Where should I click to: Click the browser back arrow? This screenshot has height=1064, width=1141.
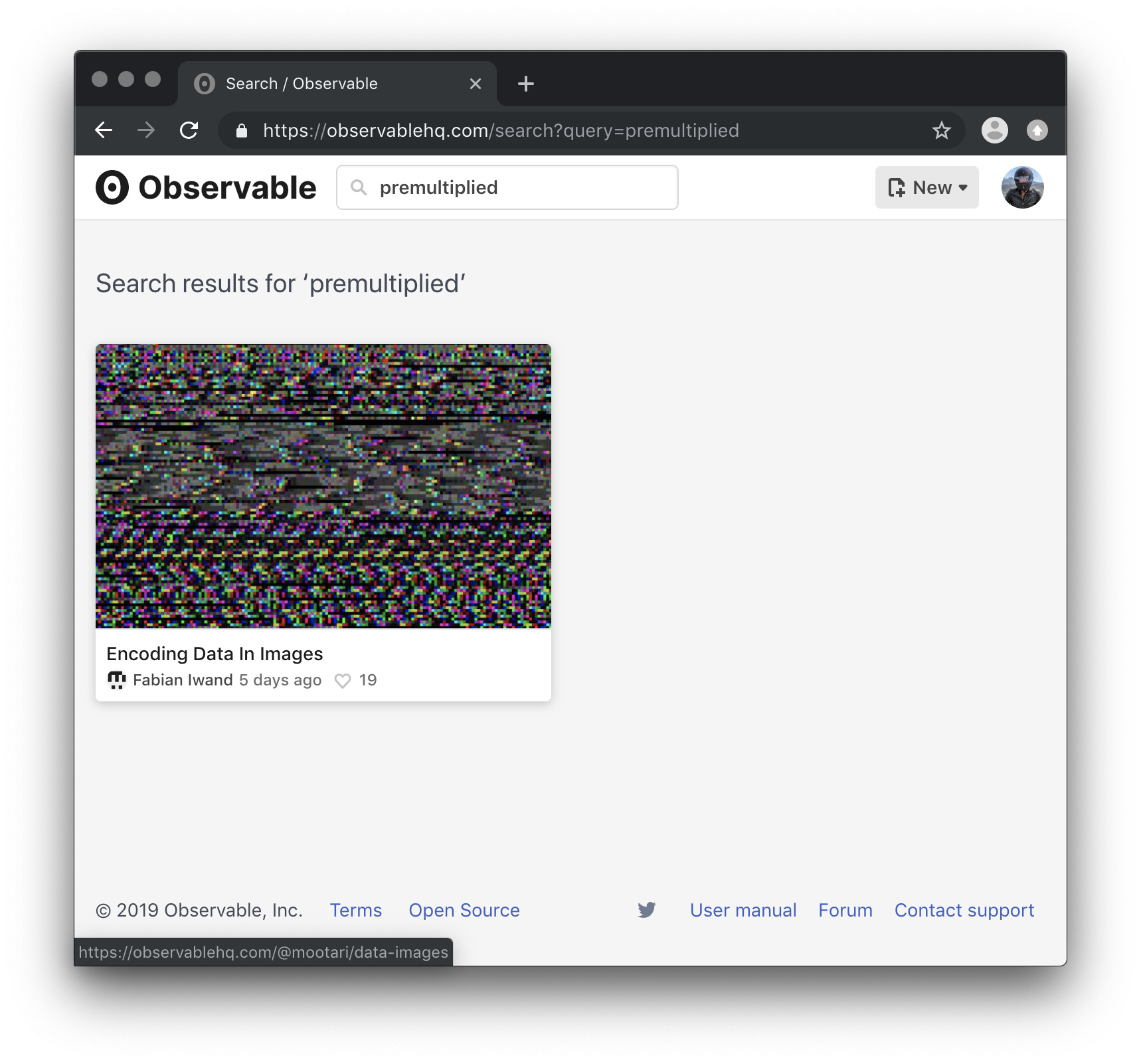pos(104,130)
